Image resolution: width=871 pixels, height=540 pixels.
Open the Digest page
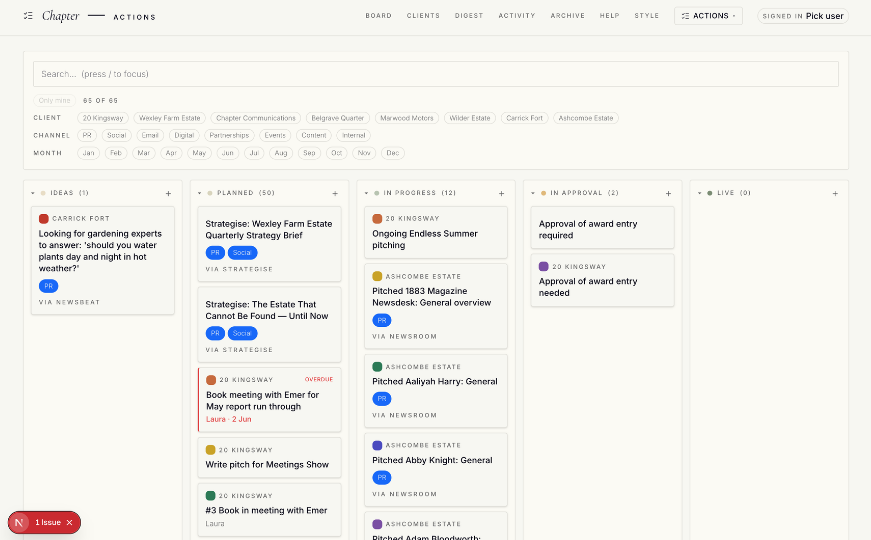[469, 16]
